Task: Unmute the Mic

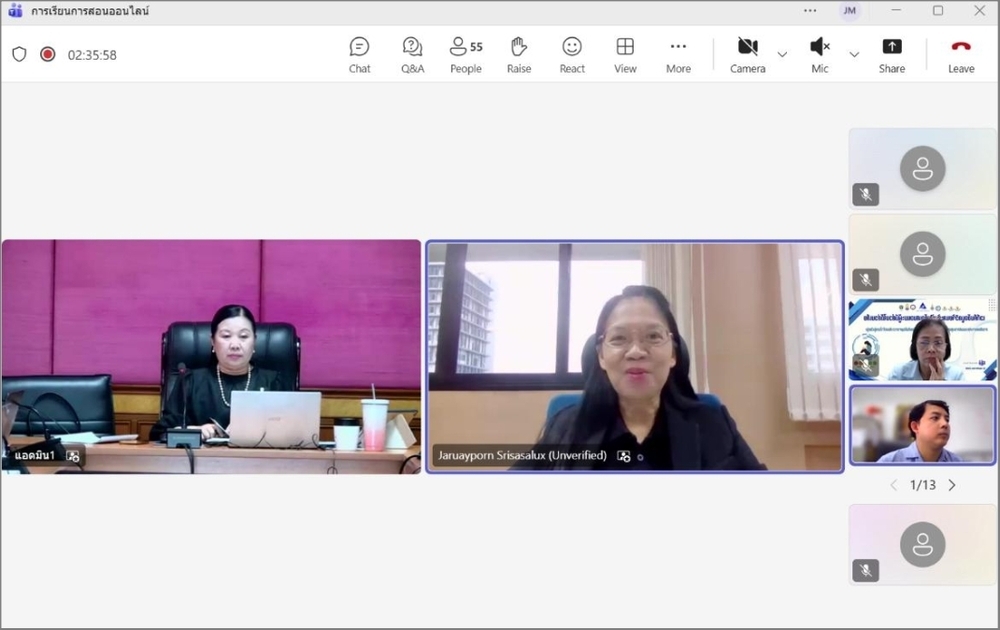Action: click(820, 54)
